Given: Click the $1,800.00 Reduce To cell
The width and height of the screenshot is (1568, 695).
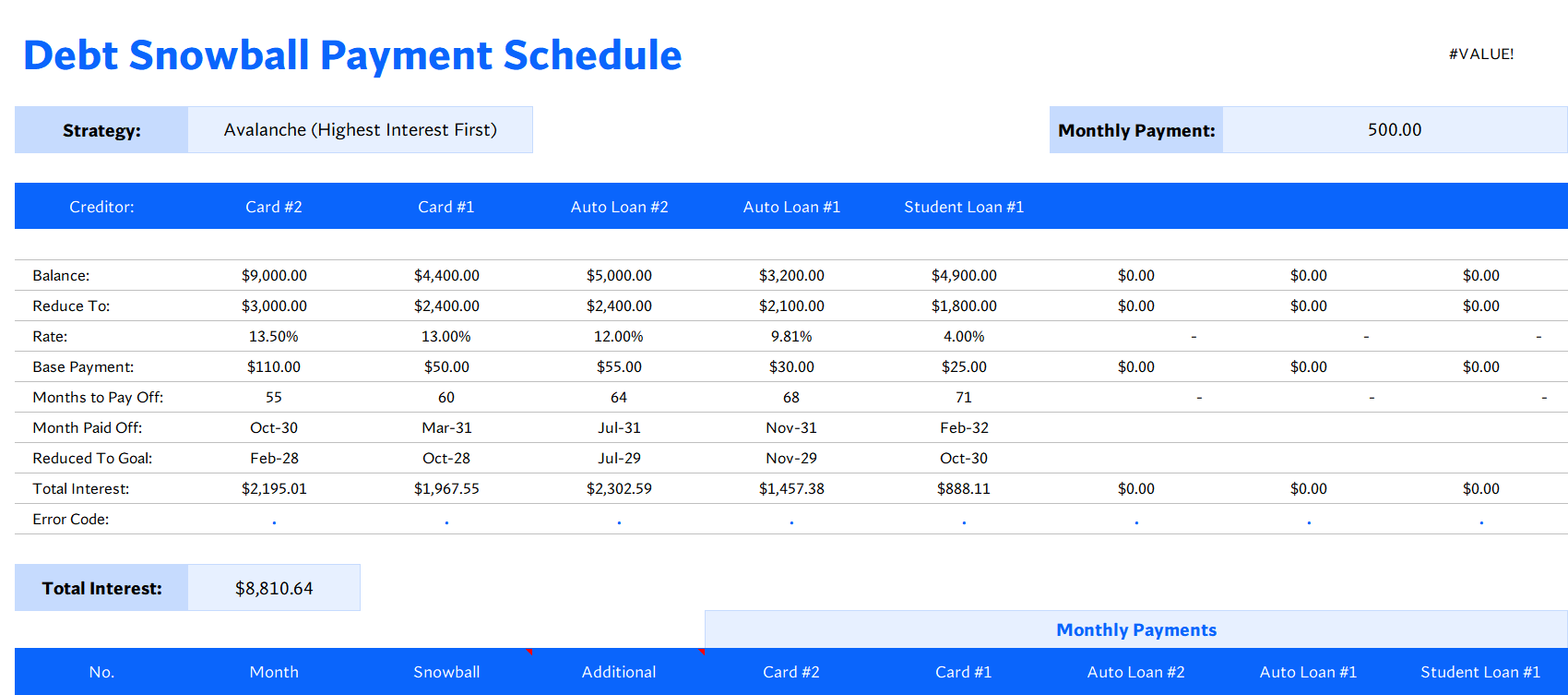Looking at the screenshot, I should point(964,306).
